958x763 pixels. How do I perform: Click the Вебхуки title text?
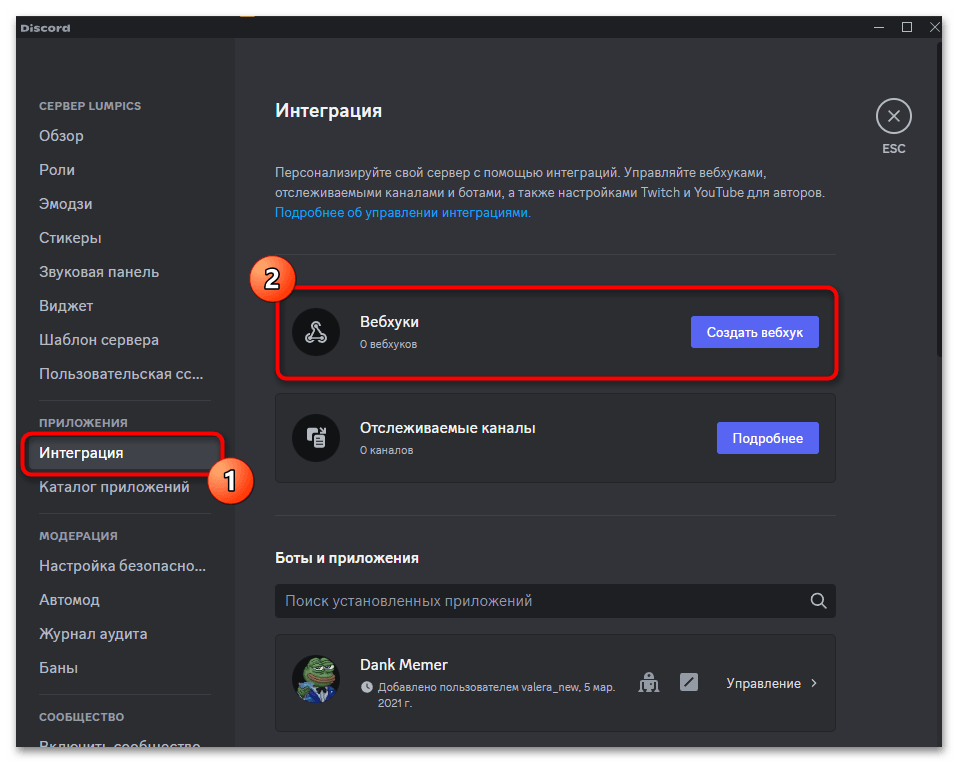click(389, 322)
